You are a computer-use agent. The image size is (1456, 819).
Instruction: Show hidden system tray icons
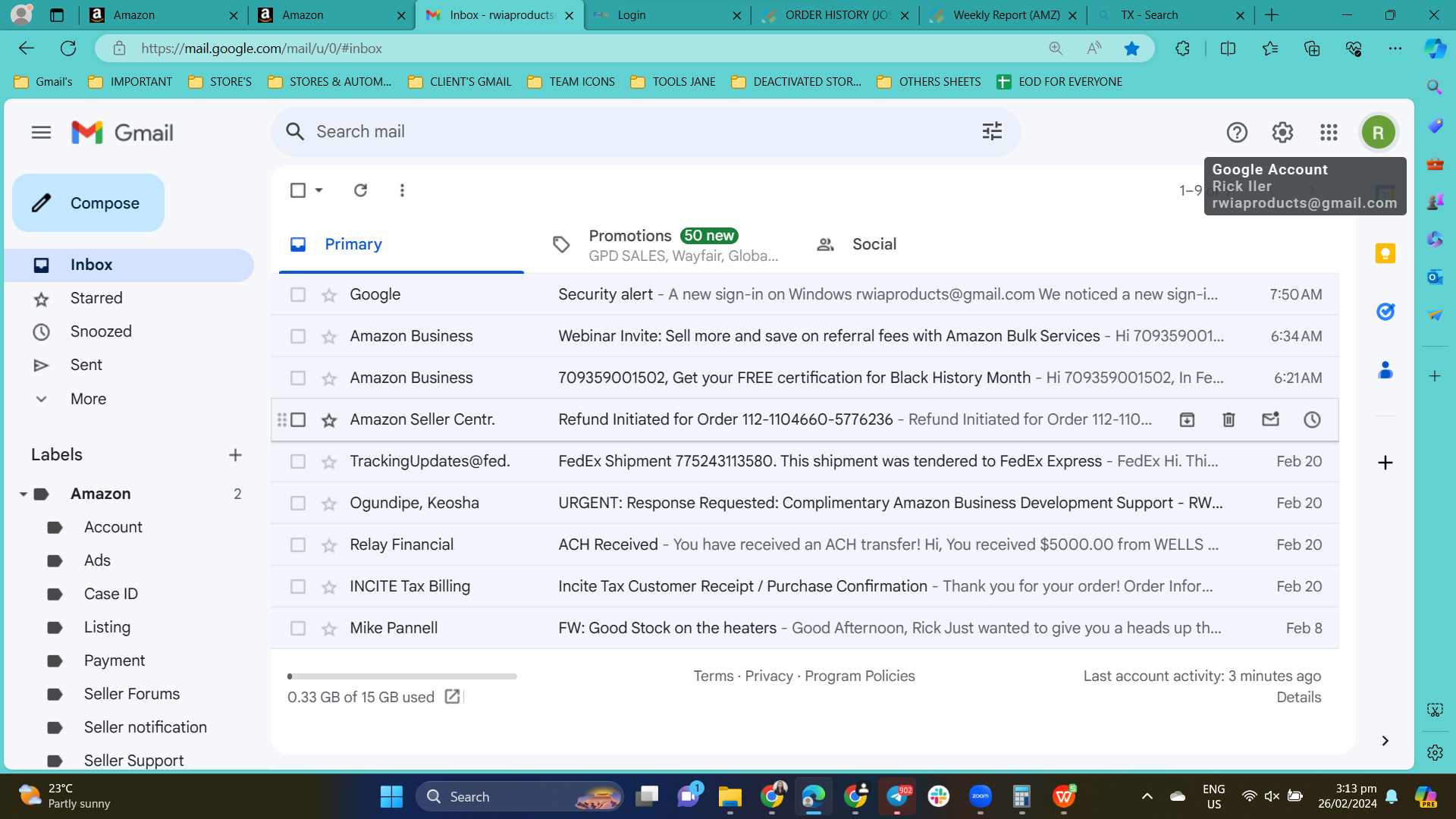coord(1147,796)
